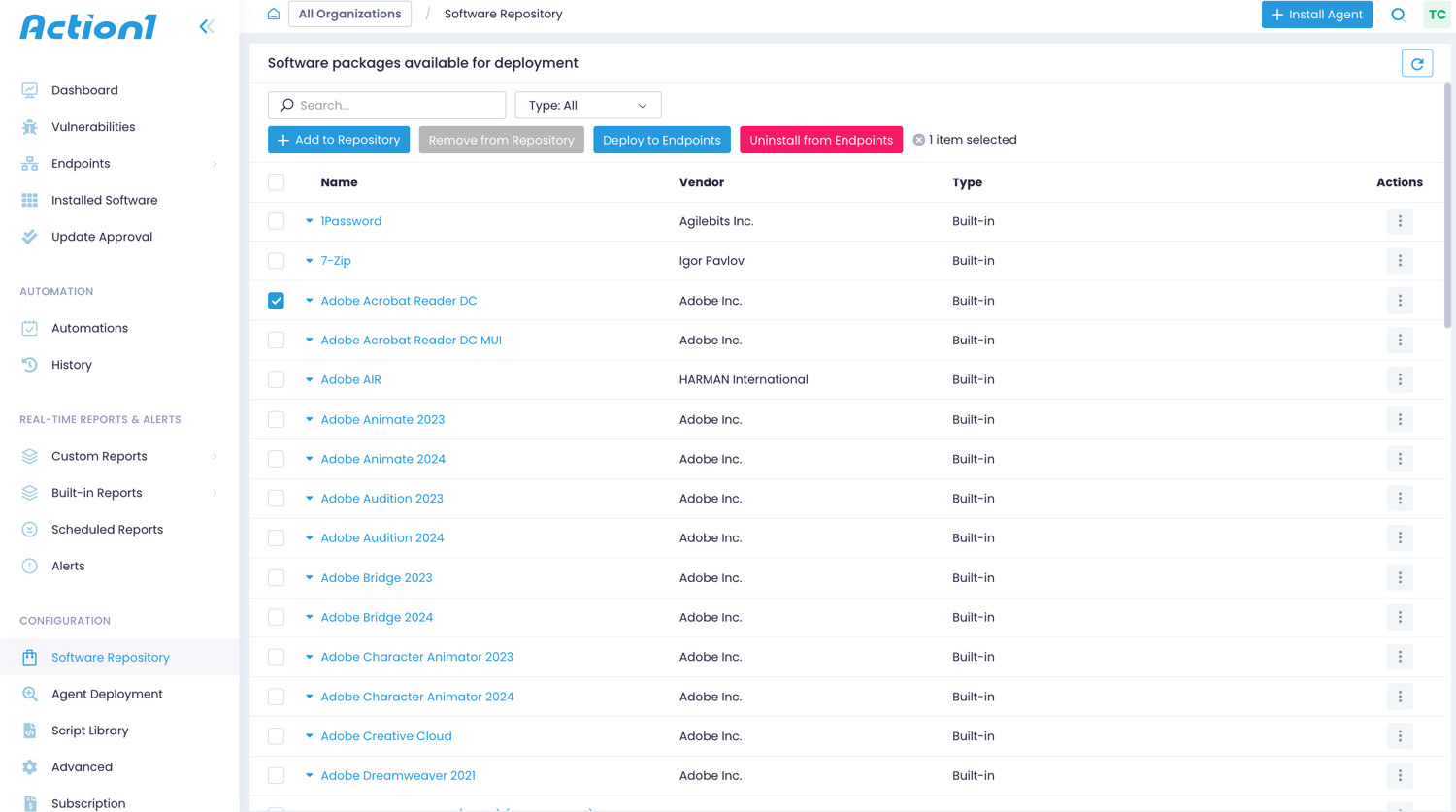Open actions menu for 1Password row
The image size is (1456, 812).
1400,221
